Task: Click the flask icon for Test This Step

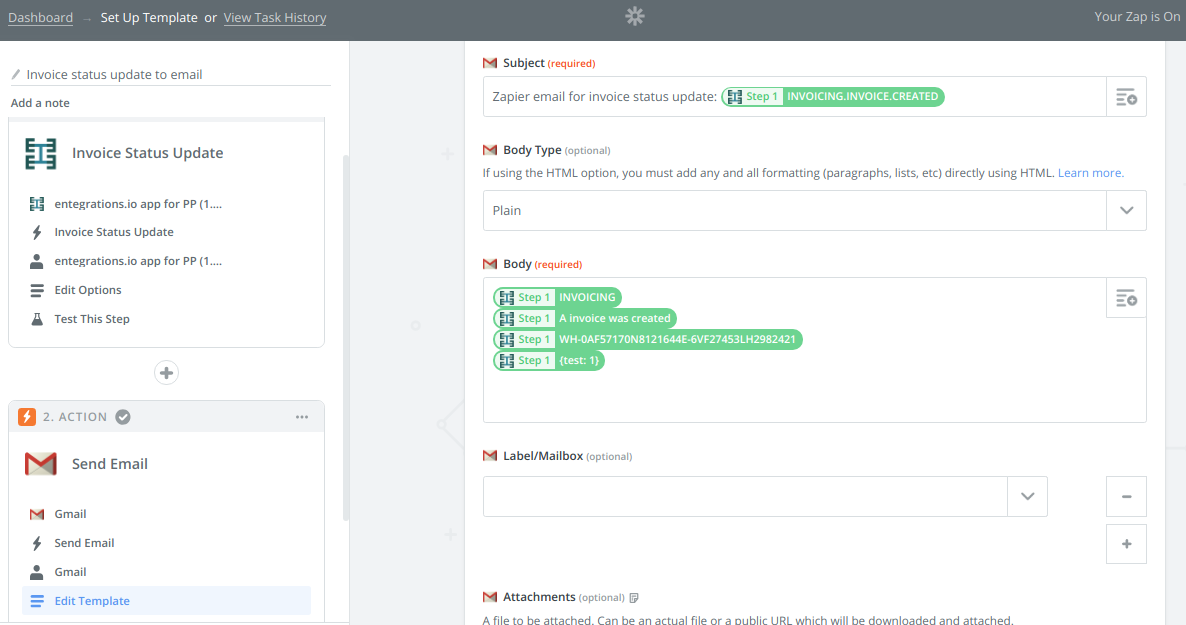Action: click(x=36, y=319)
